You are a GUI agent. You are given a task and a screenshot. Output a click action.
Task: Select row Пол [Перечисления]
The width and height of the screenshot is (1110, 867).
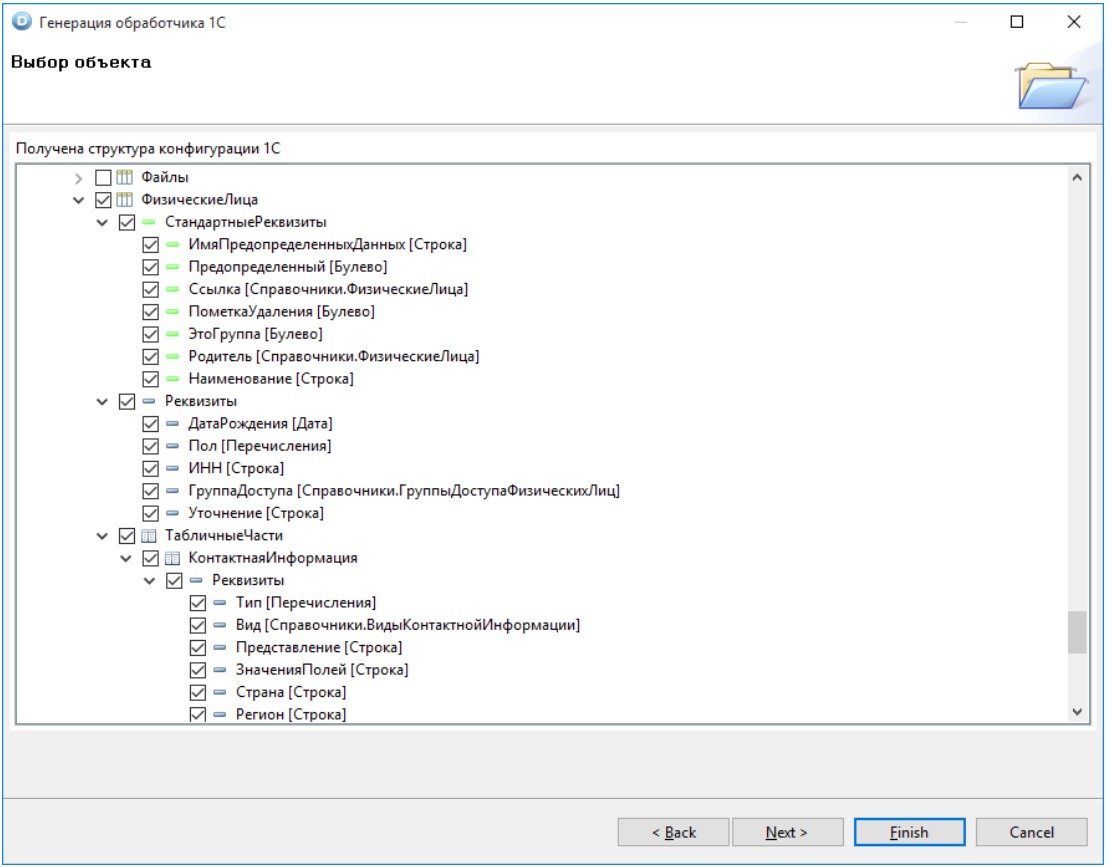click(x=260, y=446)
